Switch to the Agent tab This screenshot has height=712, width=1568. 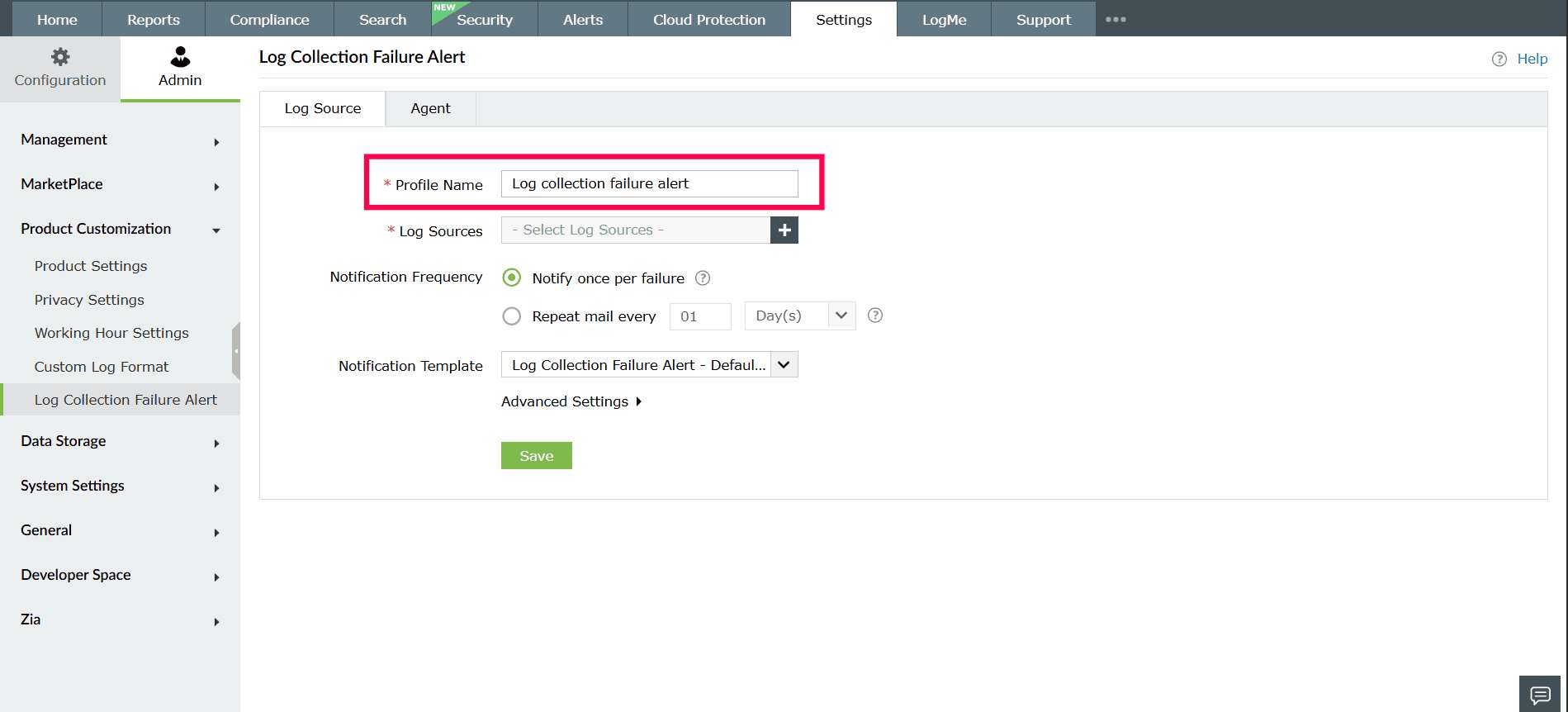[431, 109]
